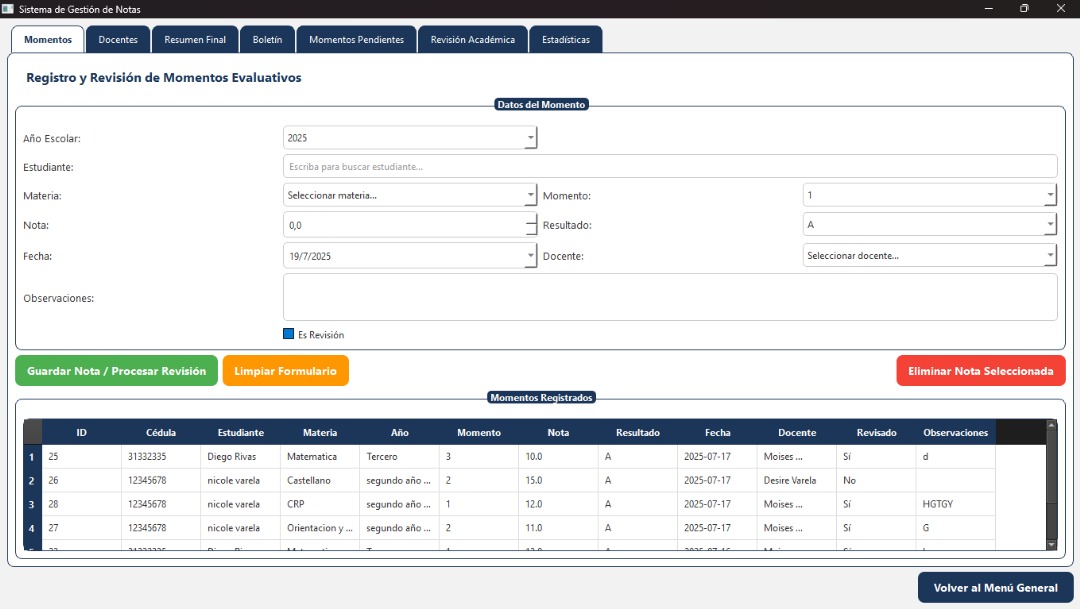
Task: Click the Observaciones text area
Action: click(x=669, y=297)
